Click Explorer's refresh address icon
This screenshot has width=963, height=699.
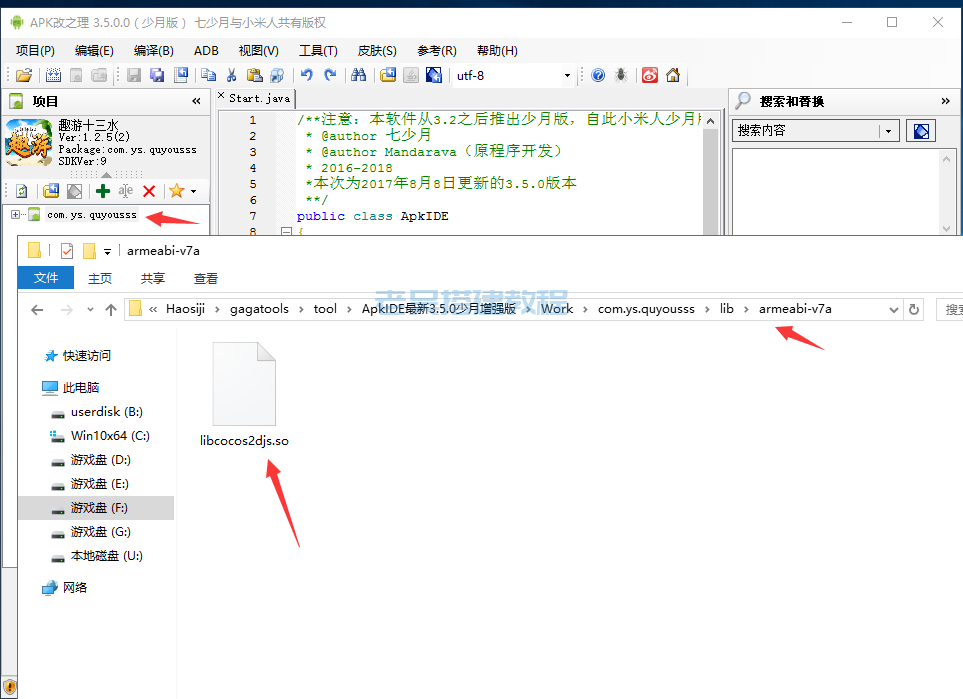[x=914, y=310]
